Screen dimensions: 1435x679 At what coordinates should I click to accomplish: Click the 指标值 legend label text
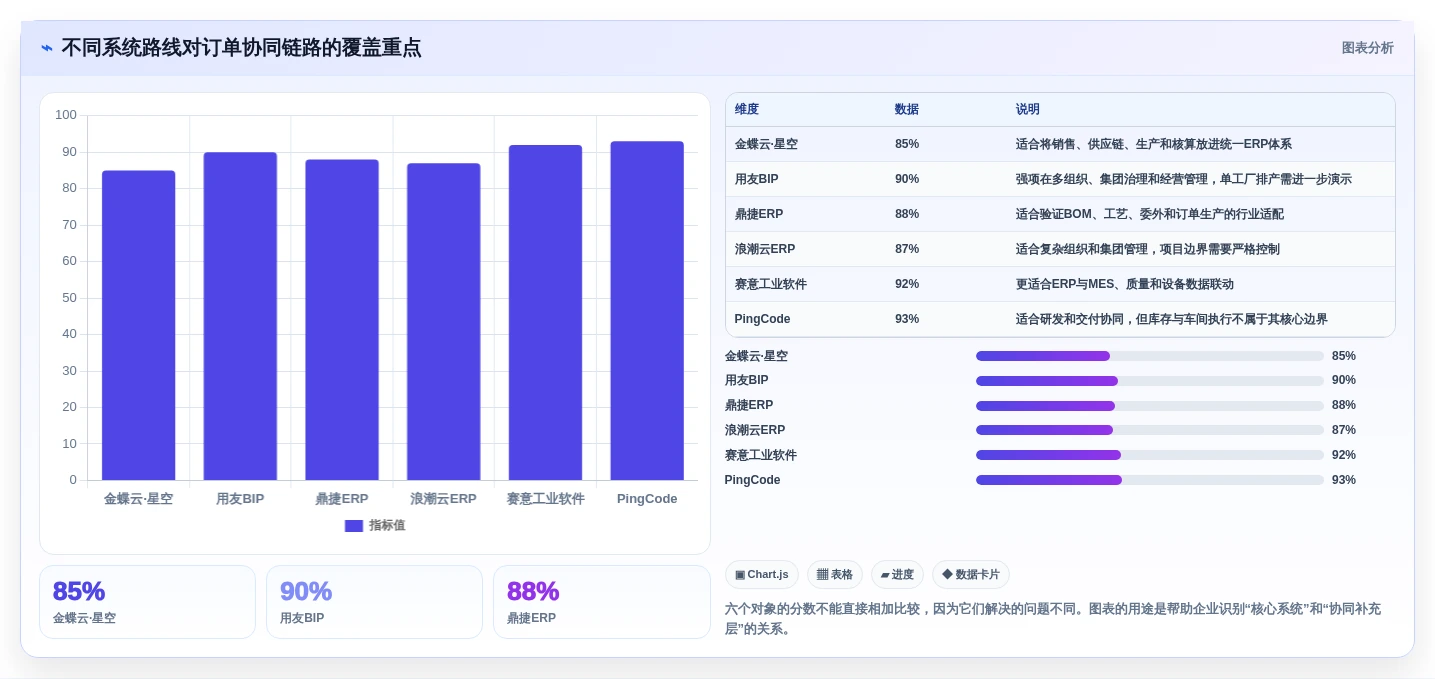pos(387,526)
